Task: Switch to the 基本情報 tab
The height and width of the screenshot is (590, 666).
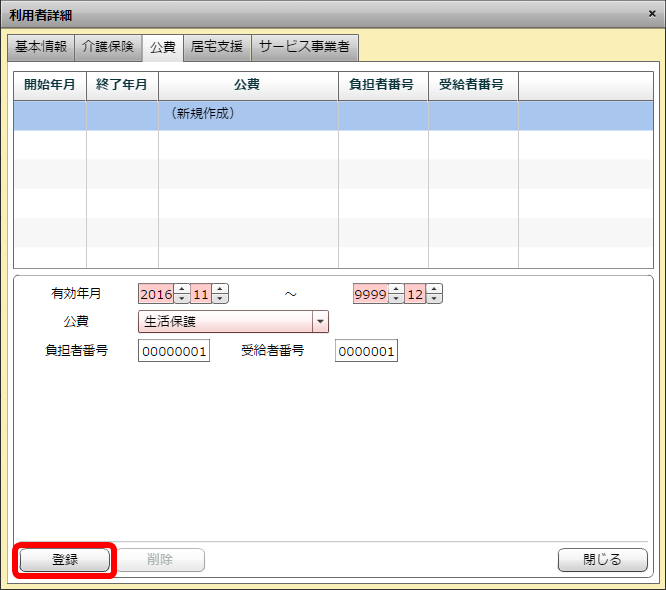Action: click(x=41, y=47)
